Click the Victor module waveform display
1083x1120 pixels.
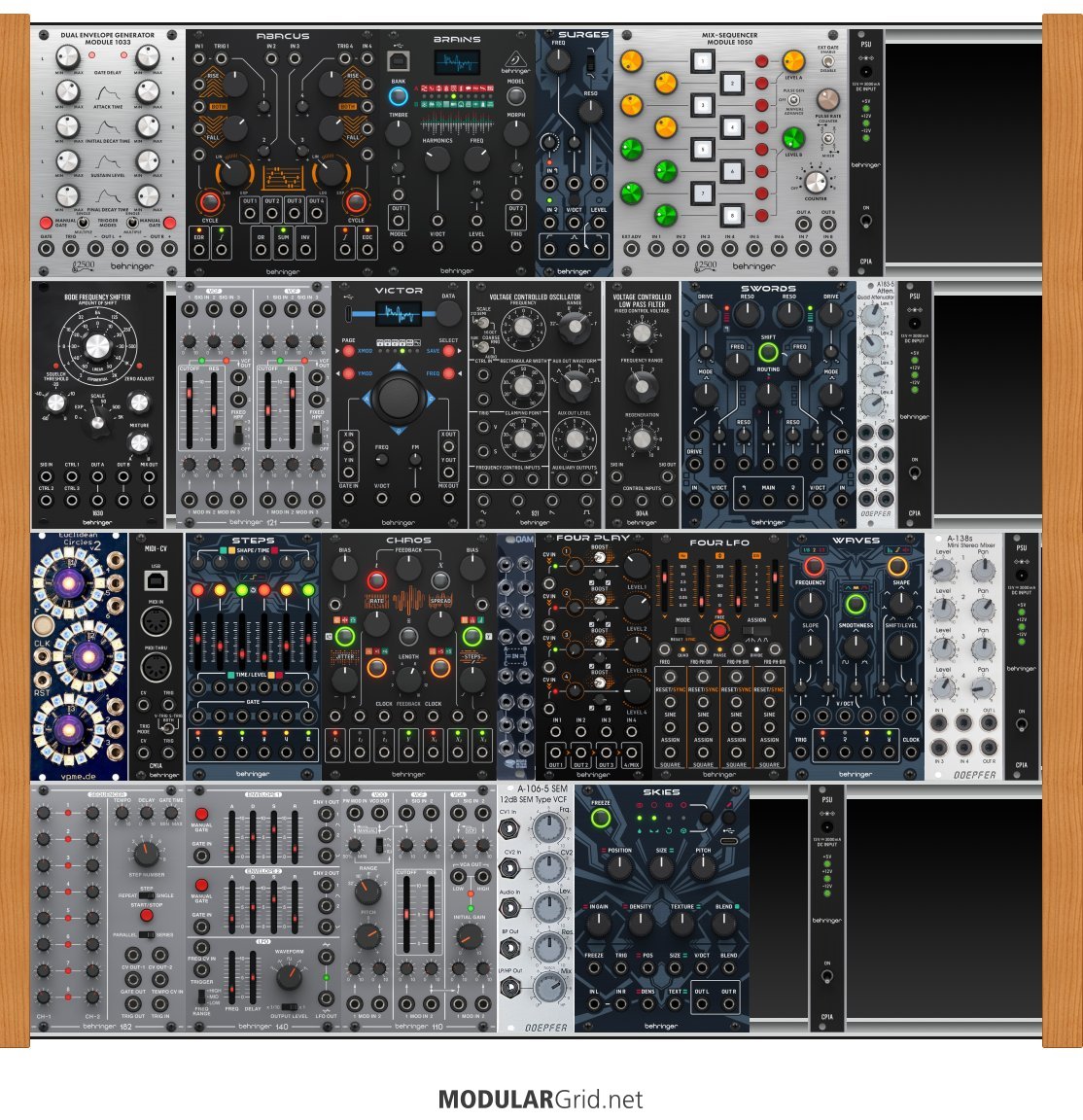tap(398, 313)
